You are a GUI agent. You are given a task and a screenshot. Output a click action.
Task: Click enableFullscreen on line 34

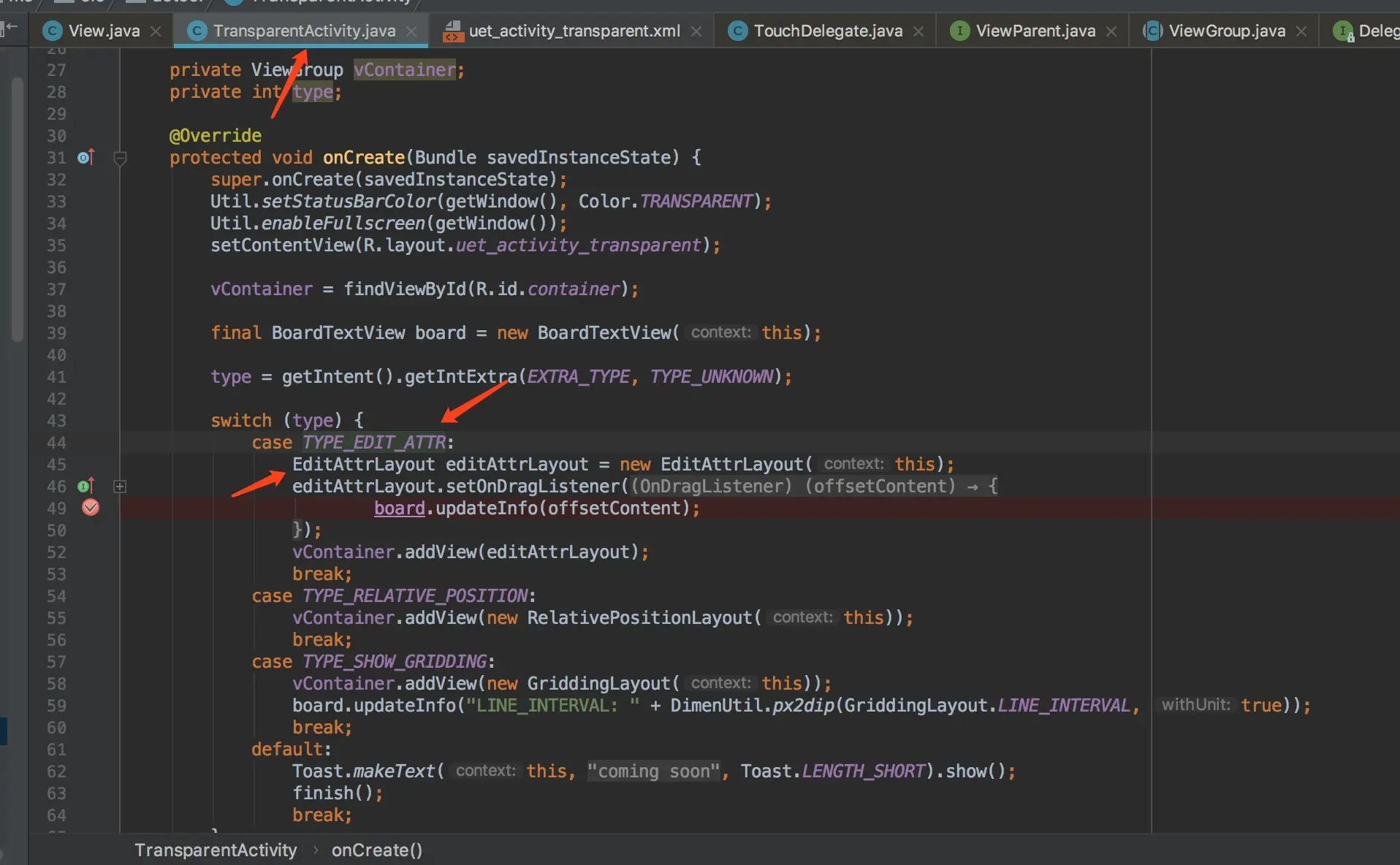point(343,223)
